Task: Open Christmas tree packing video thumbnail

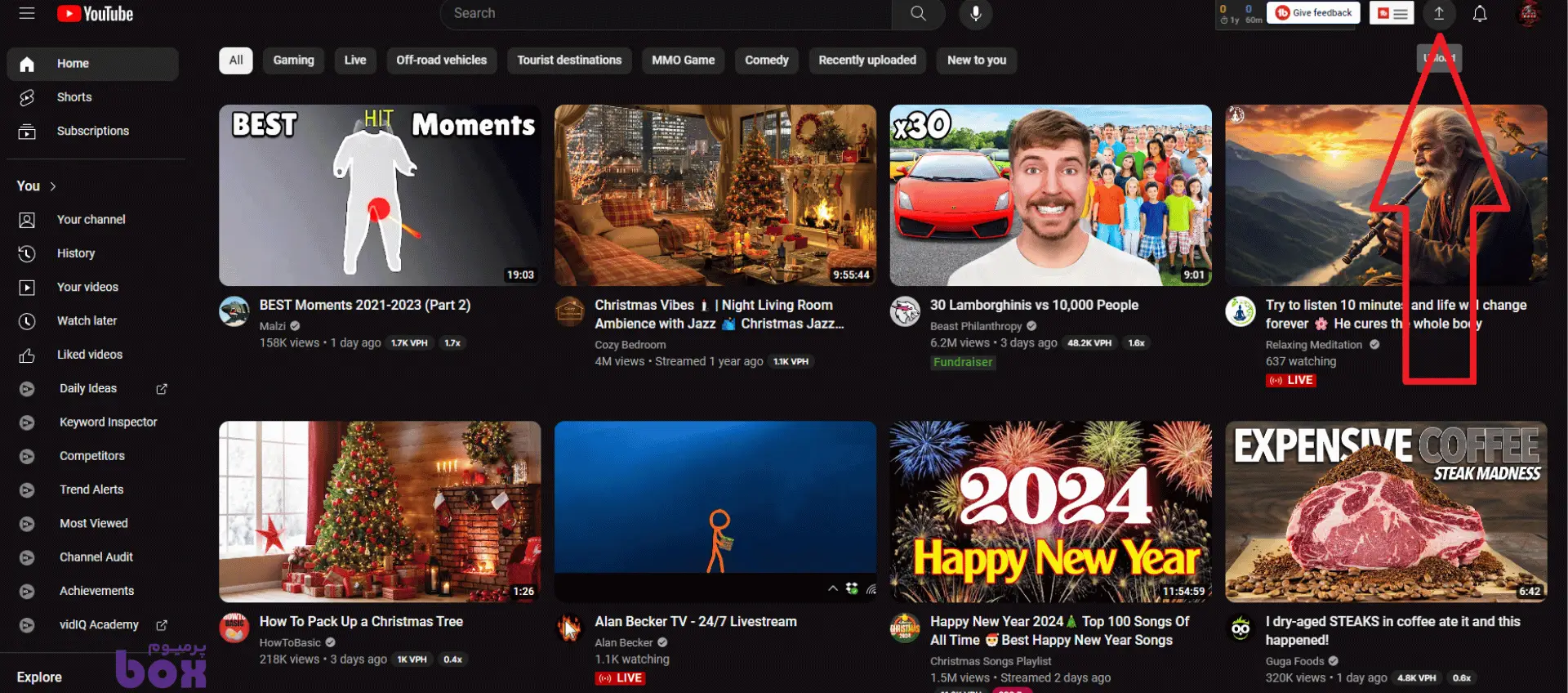Action: pyautogui.click(x=380, y=512)
